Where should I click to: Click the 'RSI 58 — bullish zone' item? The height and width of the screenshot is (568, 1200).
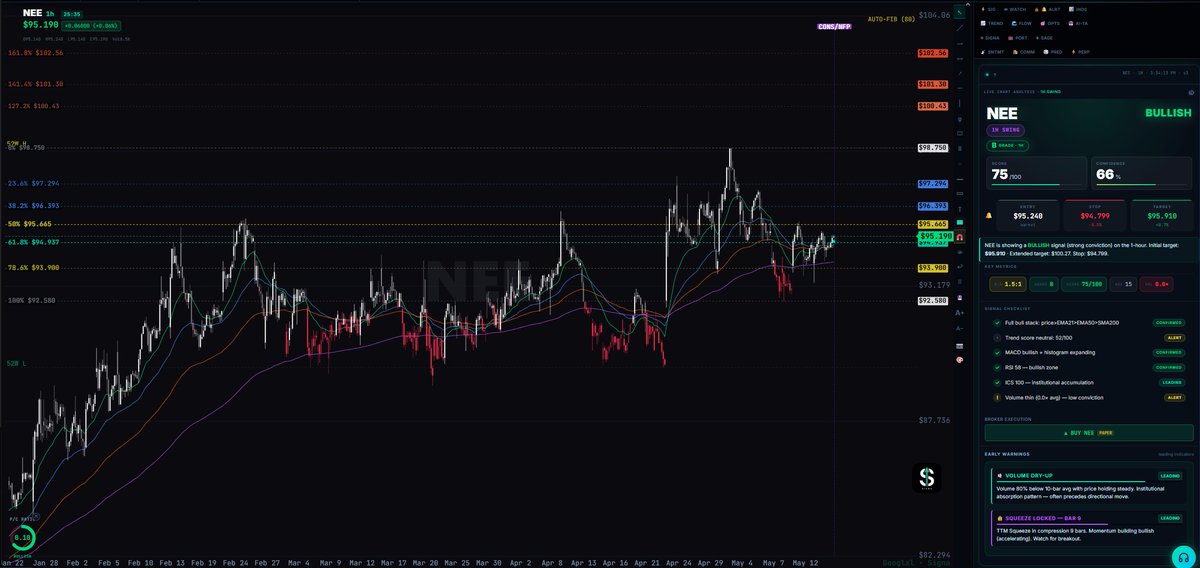(x=1089, y=367)
